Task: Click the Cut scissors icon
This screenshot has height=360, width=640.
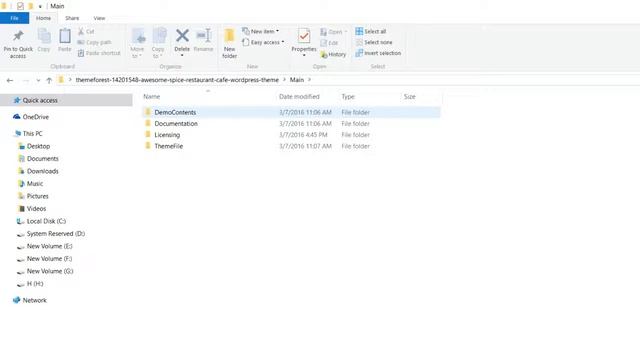Action: [81, 31]
